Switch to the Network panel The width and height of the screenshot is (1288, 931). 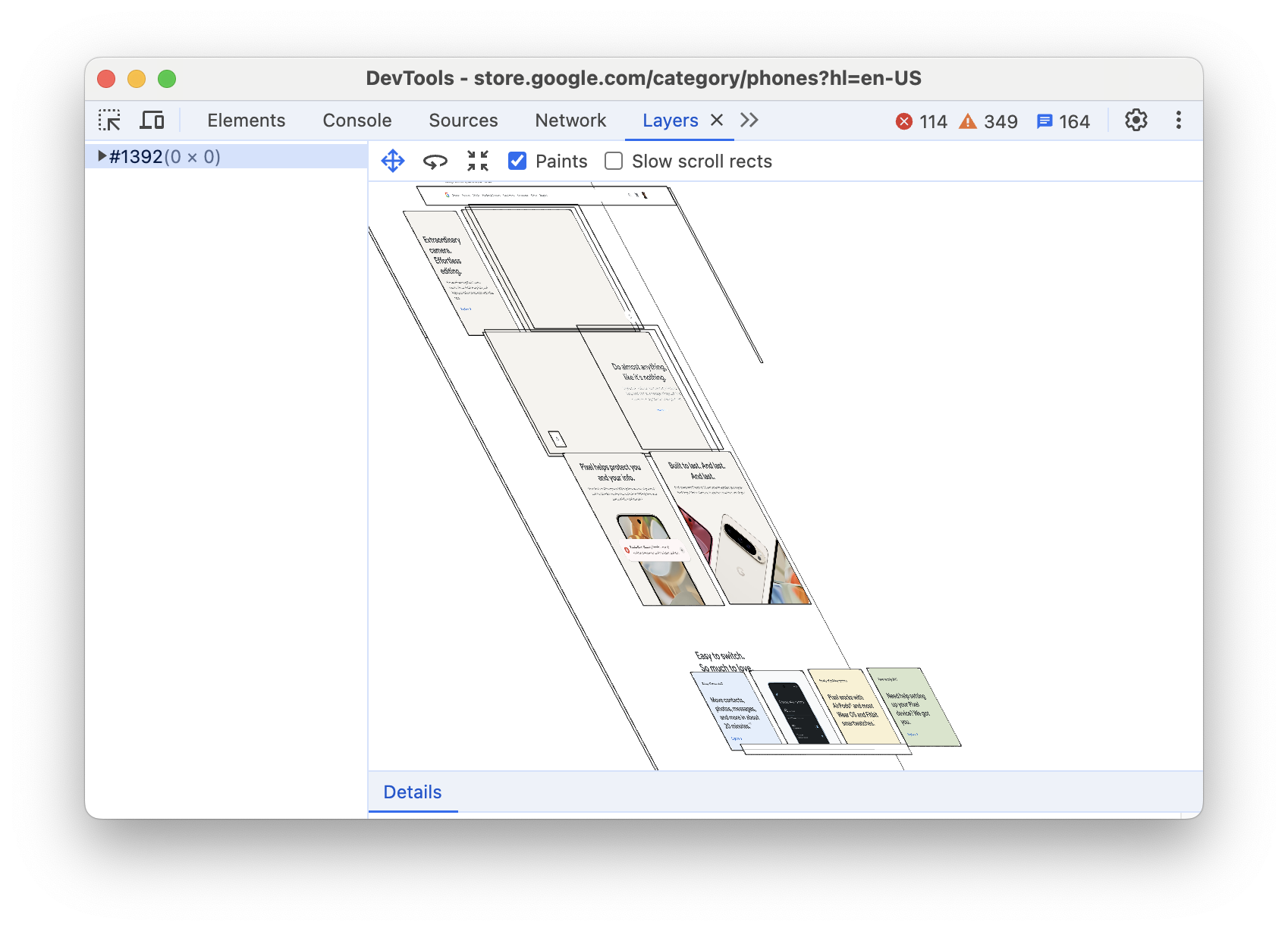(570, 120)
